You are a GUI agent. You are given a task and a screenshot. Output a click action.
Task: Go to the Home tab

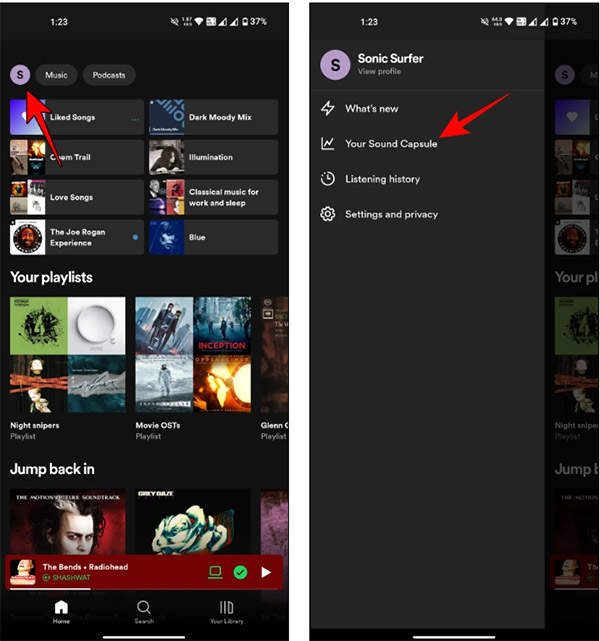pyautogui.click(x=61, y=612)
